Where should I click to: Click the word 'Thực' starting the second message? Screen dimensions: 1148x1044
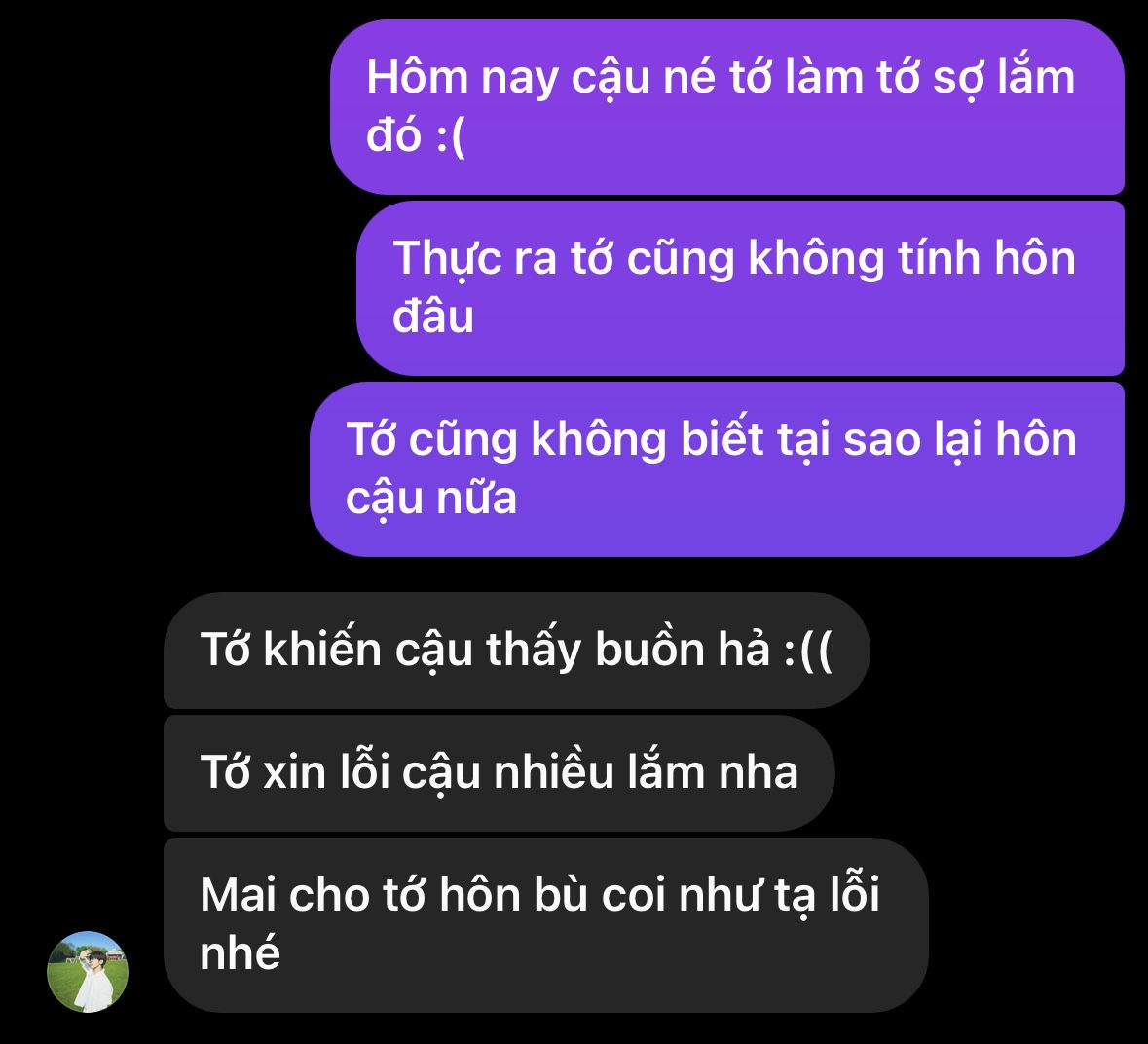pyautogui.click(x=447, y=260)
